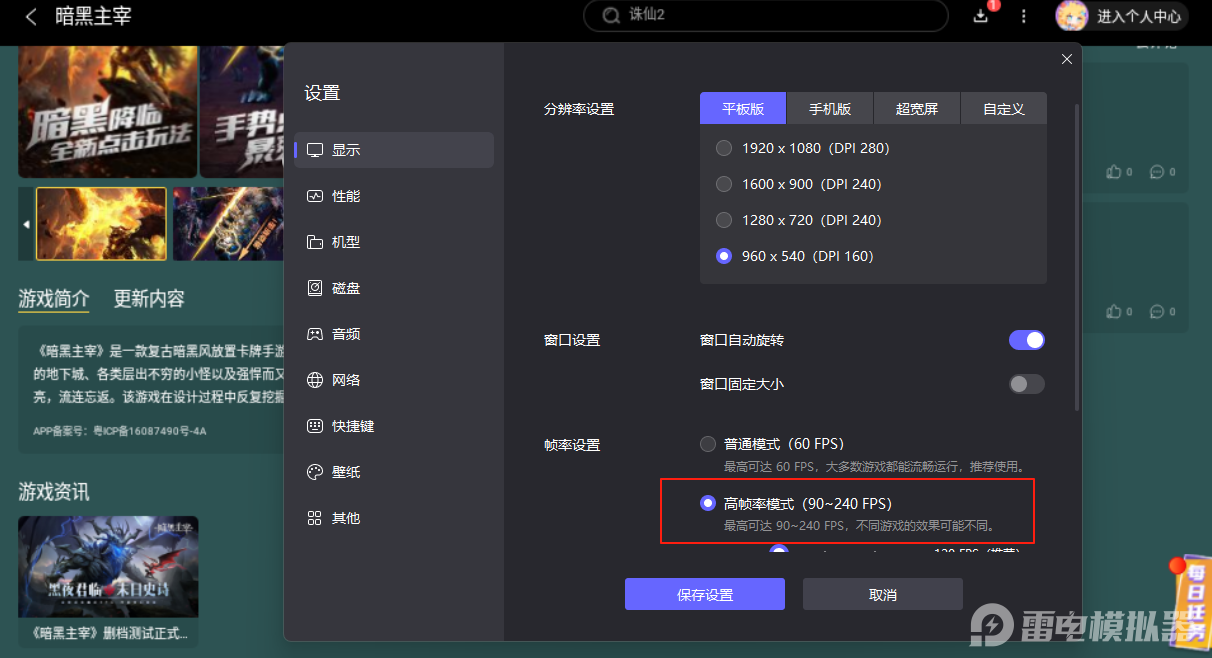Open the 快捷键 settings section
This screenshot has width=1212, height=658.
(394, 426)
